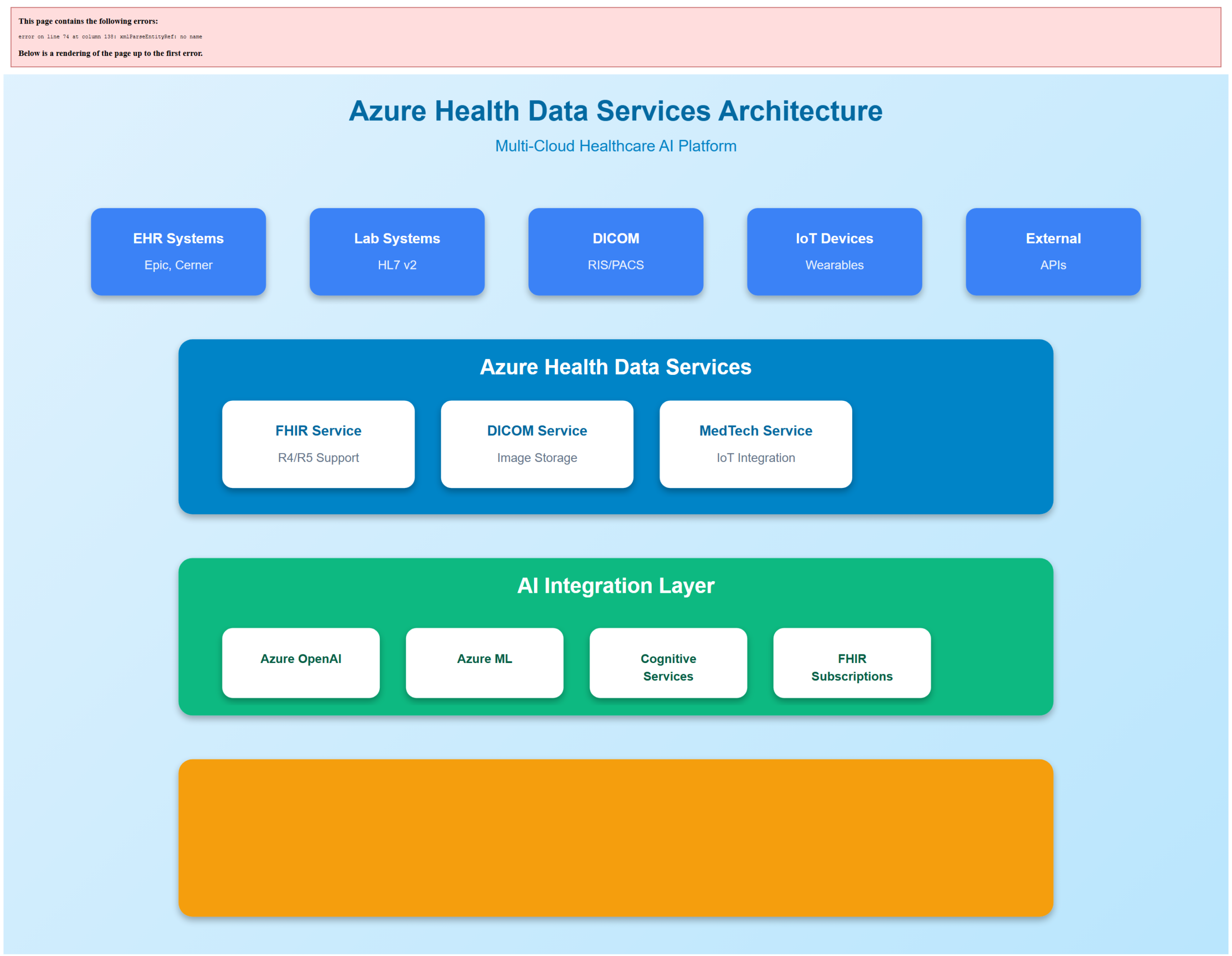Select the IoT Devices Wearables box
The height and width of the screenshot is (956, 1232).
pyautogui.click(x=834, y=252)
